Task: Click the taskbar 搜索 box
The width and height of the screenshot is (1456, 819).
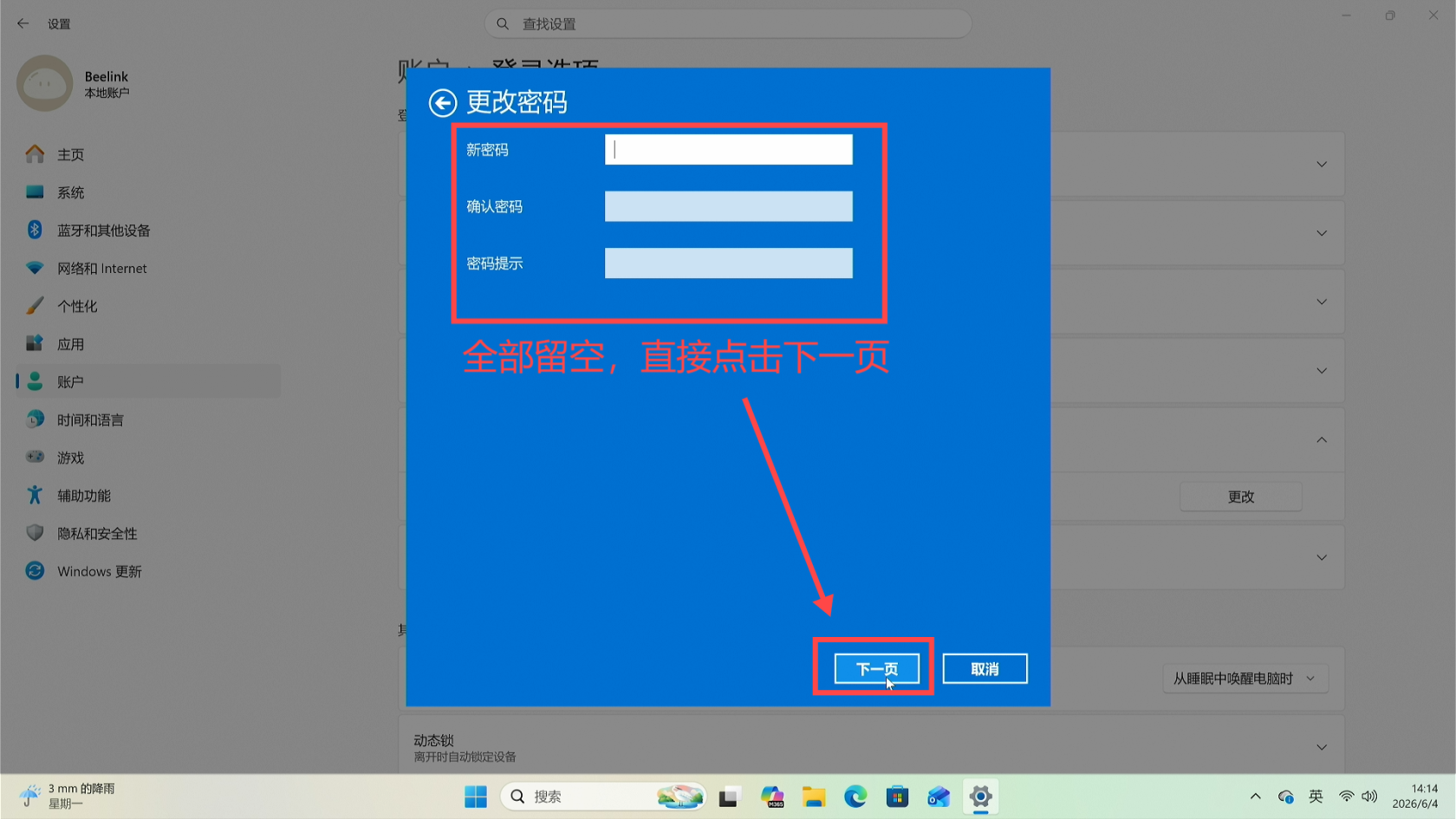Action: point(603,796)
